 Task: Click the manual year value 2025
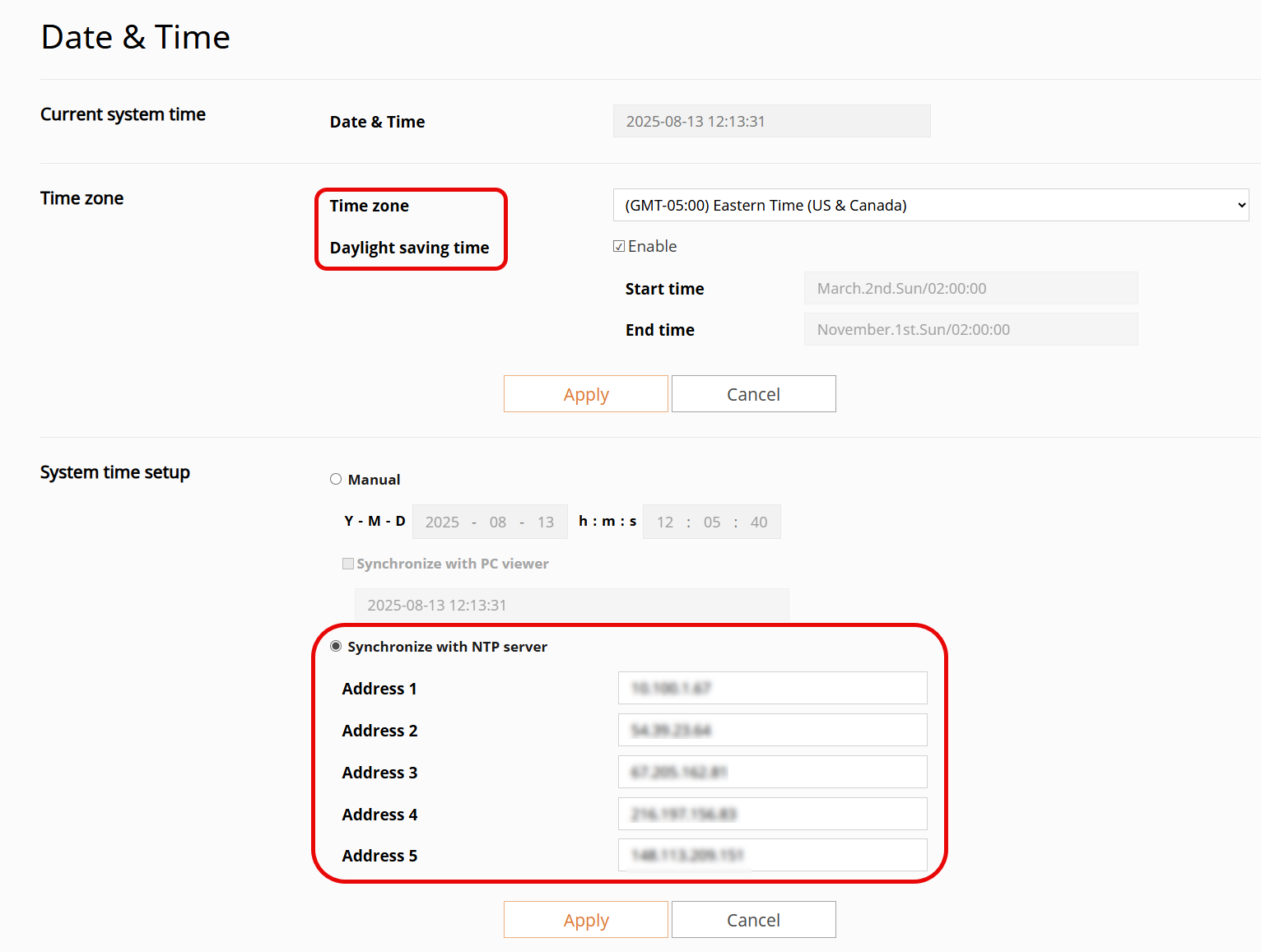pos(442,522)
